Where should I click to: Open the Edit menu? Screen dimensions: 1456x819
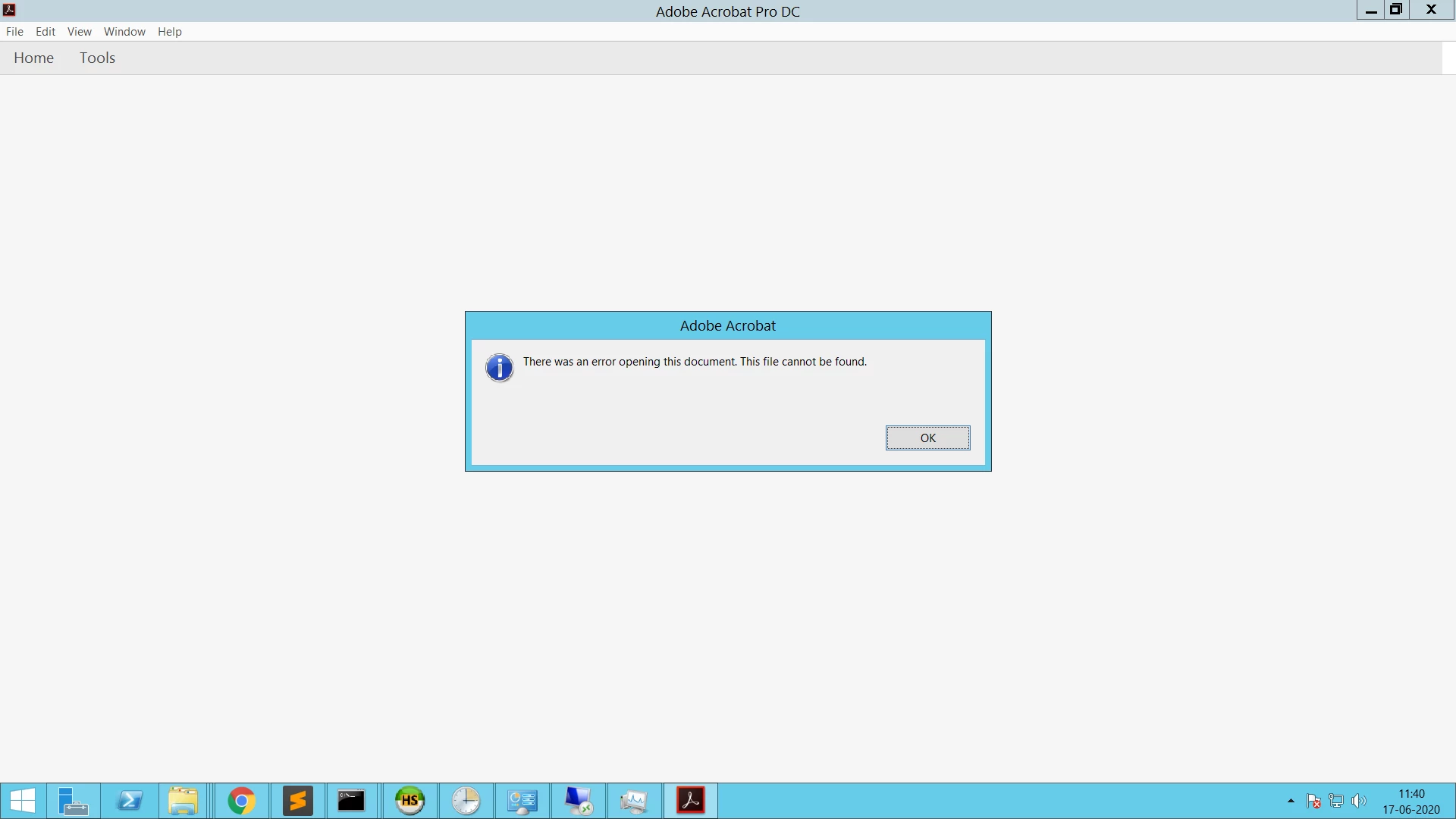click(45, 32)
